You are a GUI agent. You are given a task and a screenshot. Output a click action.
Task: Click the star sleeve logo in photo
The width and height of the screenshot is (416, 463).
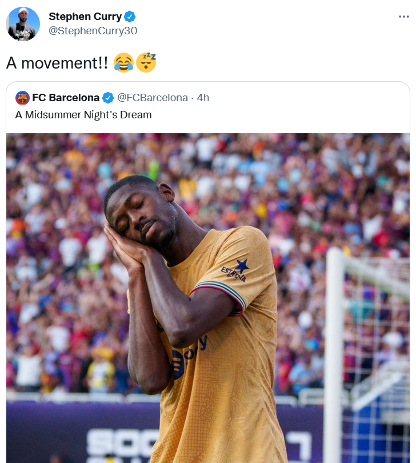pyautogui.click(x=236, y=270)
